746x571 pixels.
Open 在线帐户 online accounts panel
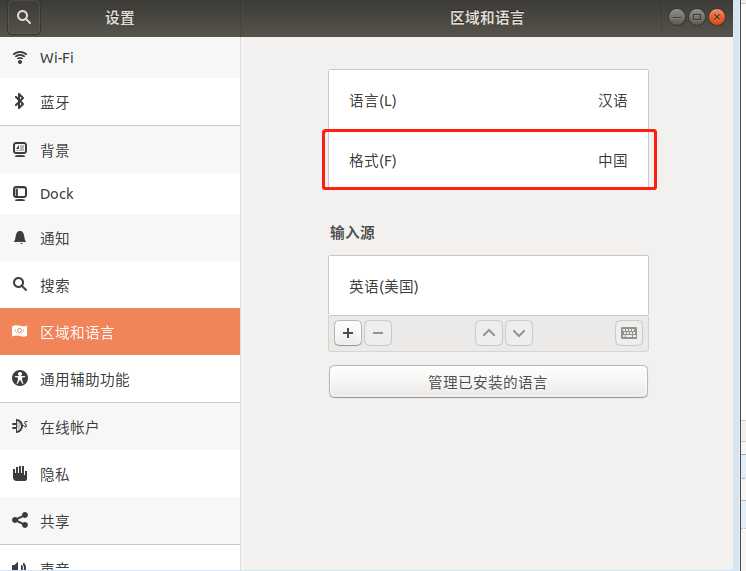pos(120,427)
